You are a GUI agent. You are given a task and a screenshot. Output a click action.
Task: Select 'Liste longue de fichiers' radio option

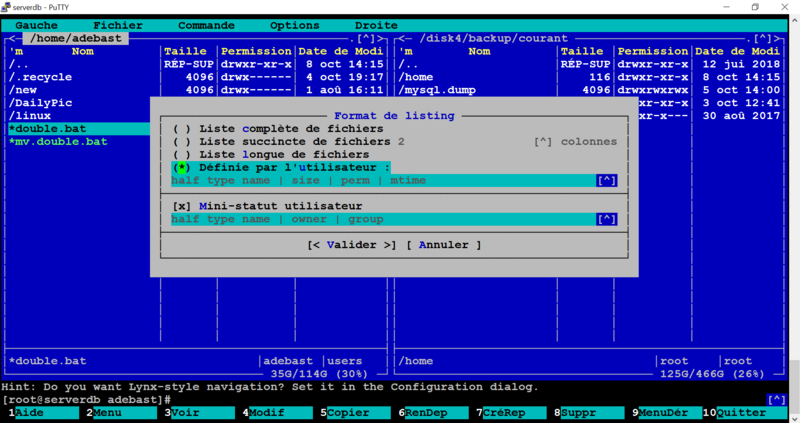point(271,154)
